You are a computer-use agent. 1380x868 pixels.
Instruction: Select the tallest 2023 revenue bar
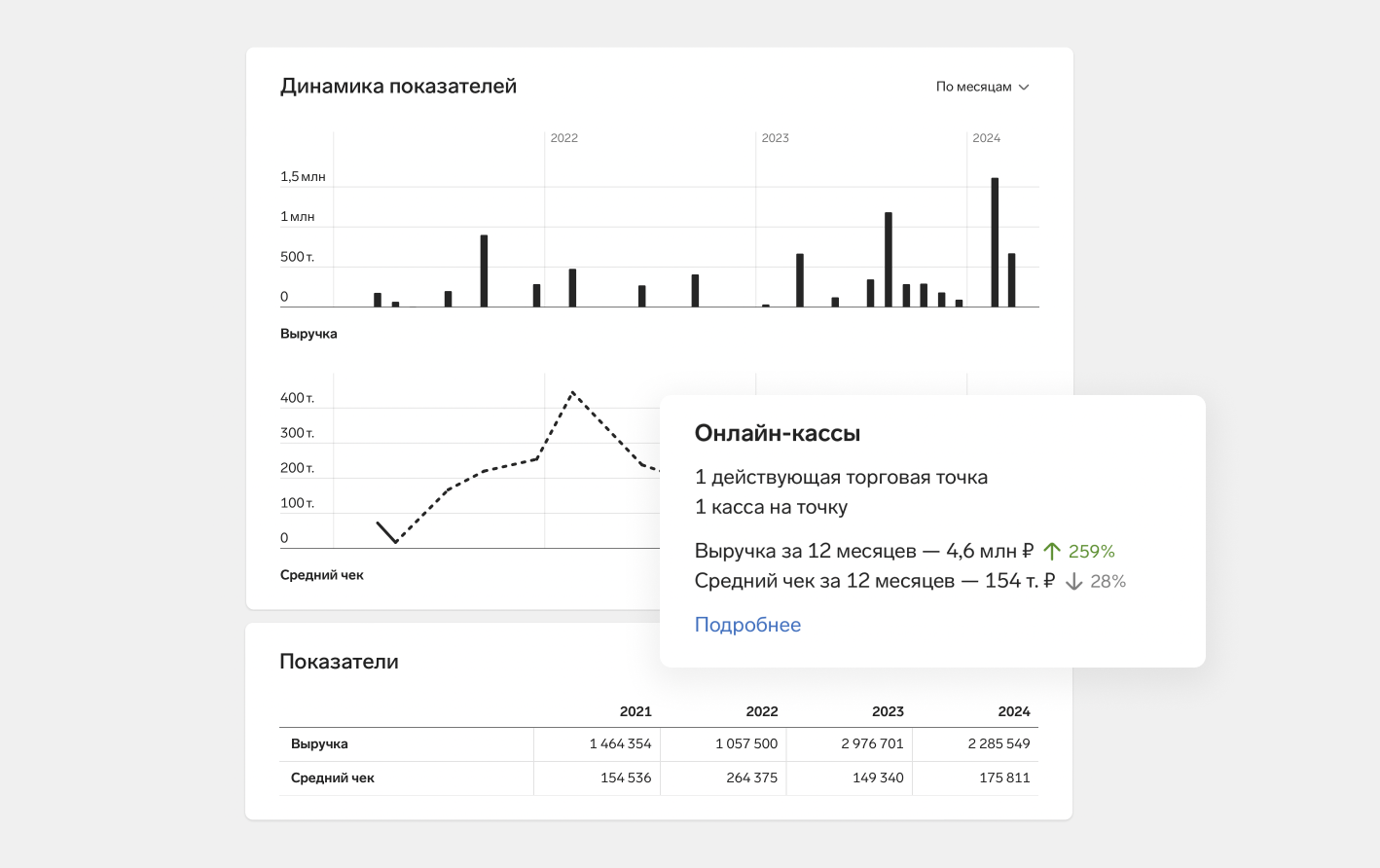889,260
